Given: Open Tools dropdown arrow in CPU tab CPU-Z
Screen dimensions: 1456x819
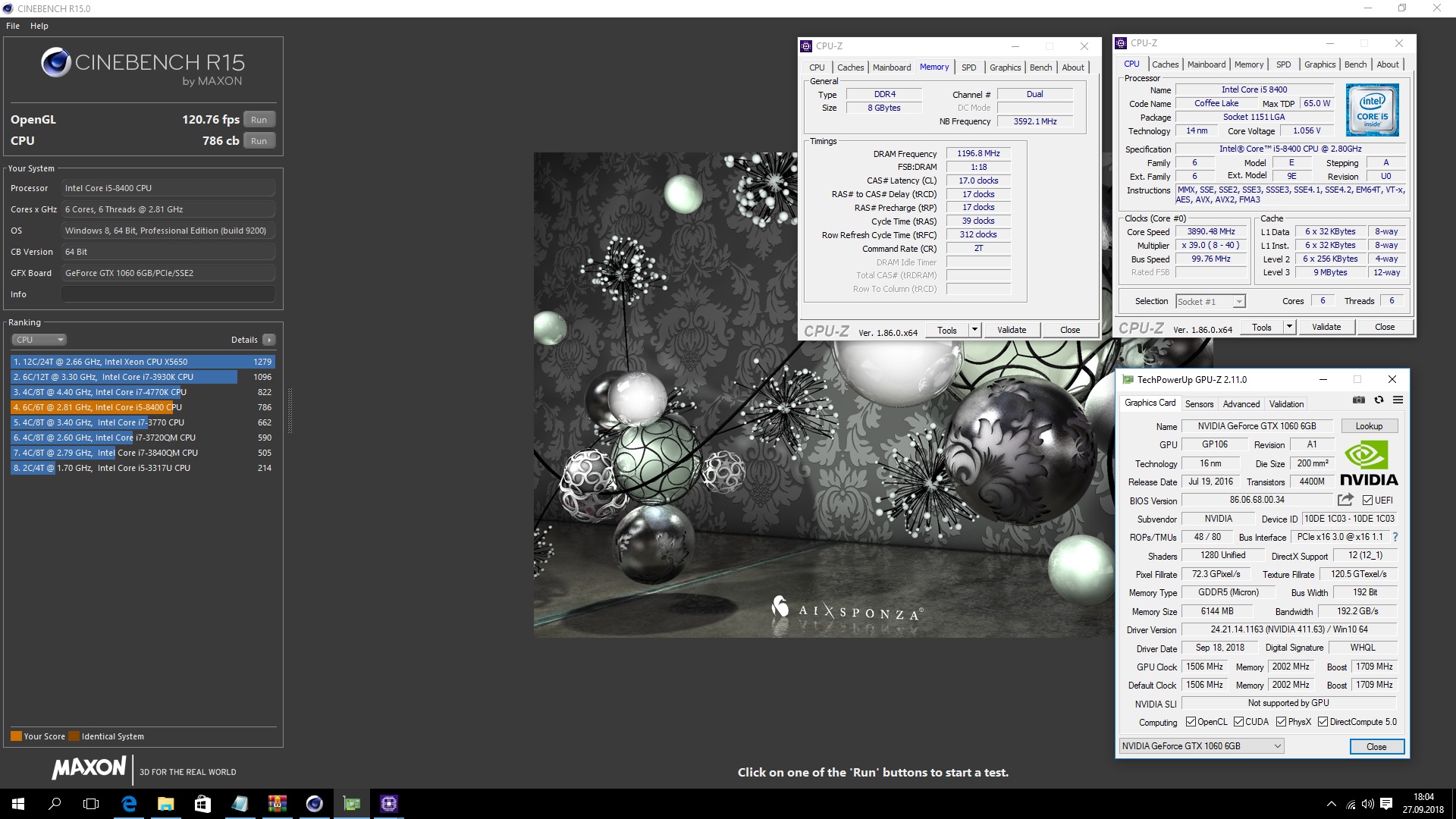Looking at the screenshot, I should tap(1289, 327).
